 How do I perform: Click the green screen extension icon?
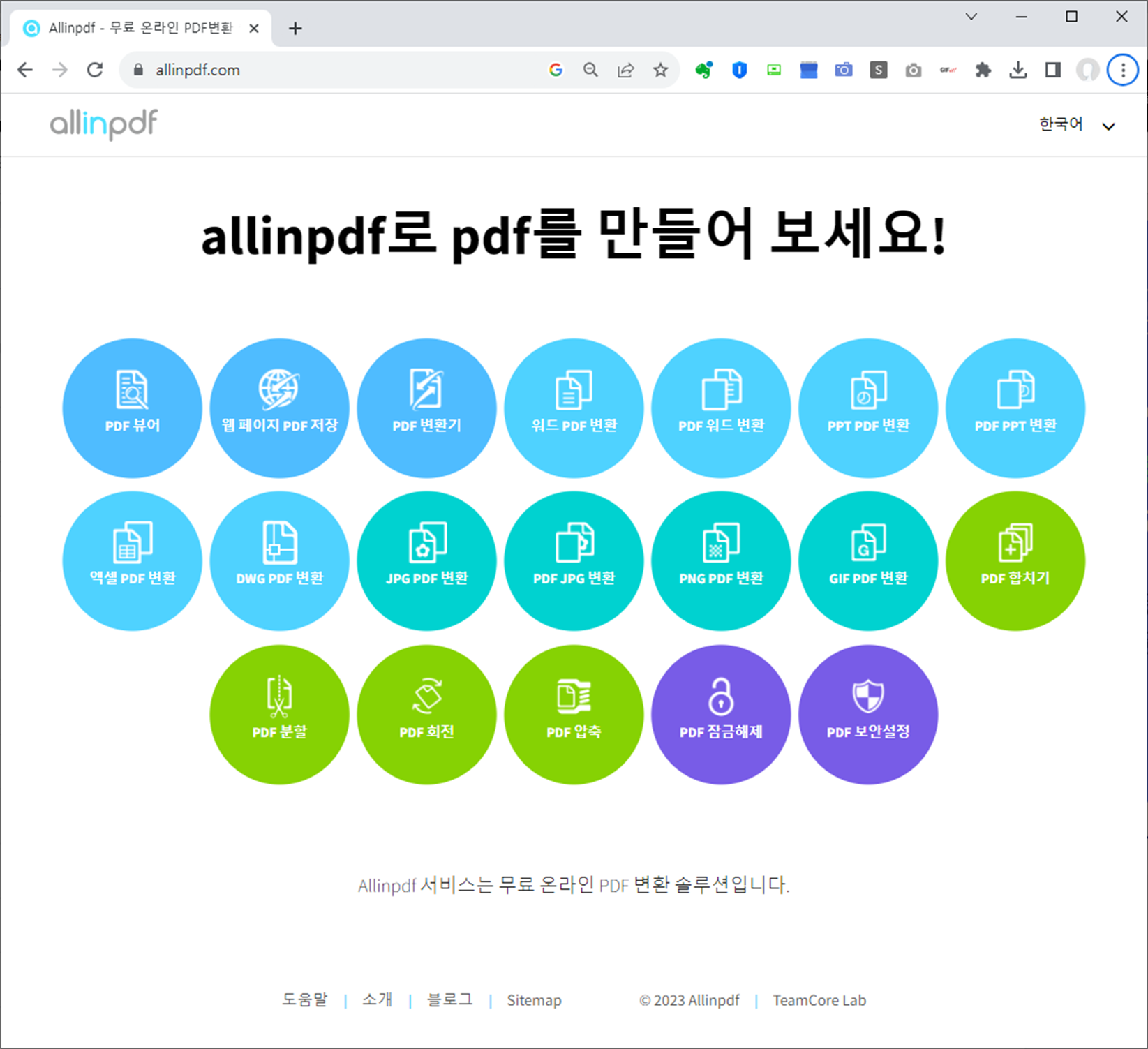pyautogui.click(x=774, y=70)
